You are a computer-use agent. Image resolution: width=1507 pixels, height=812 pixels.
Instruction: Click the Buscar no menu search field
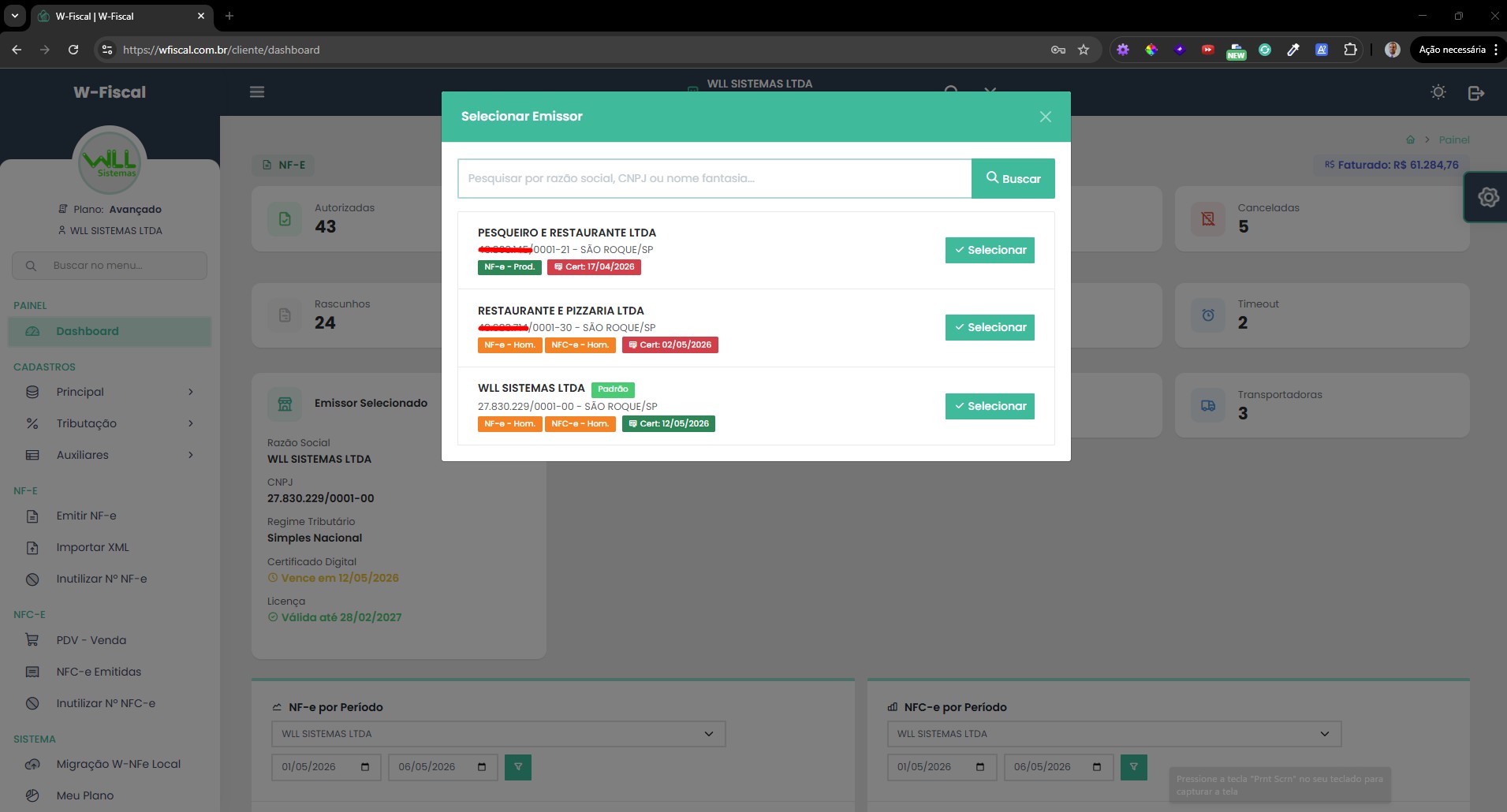pos(110,266)
